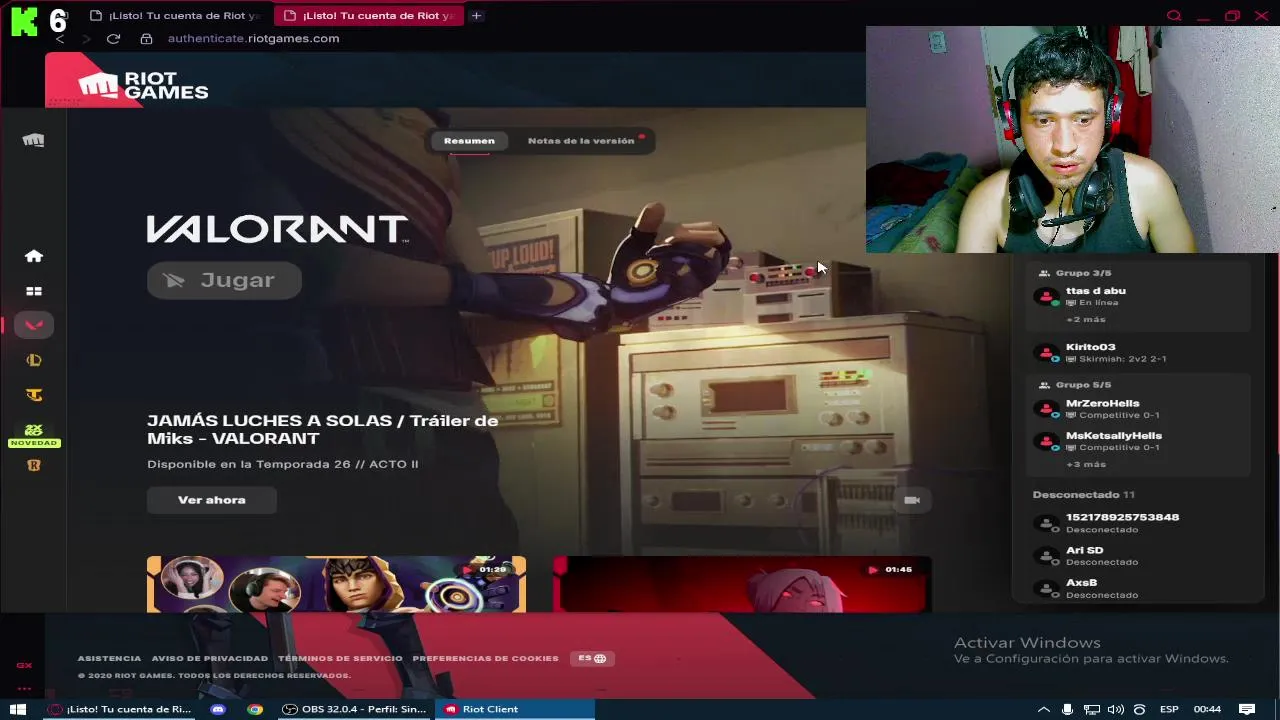
Task: Select friend Kirito03
Action: tap(1140, 352)
